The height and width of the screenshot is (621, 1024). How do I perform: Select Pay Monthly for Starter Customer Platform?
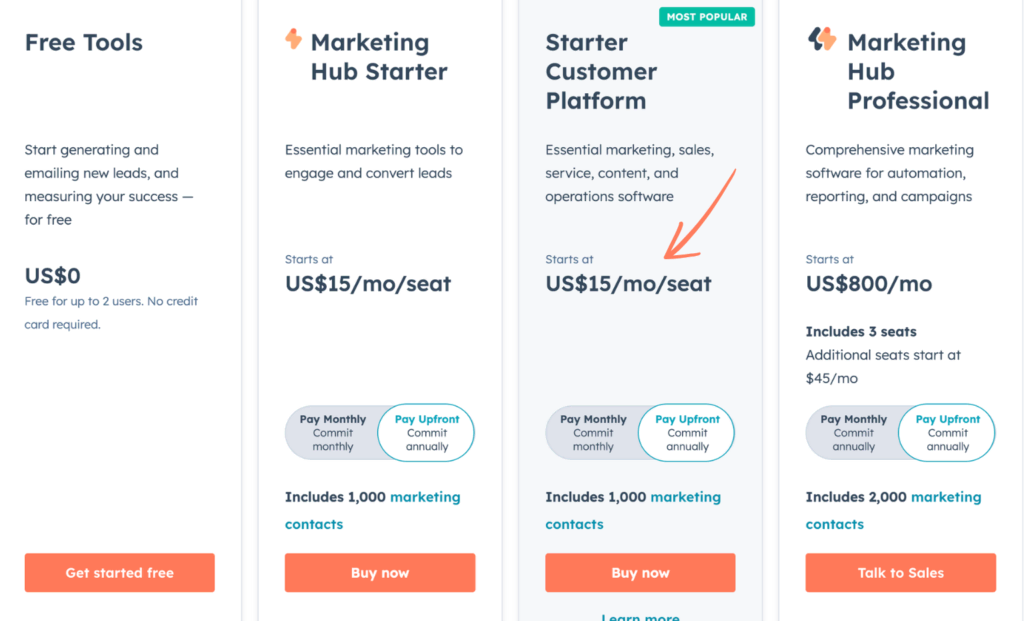pyautogui.click(x=593, y=433)
